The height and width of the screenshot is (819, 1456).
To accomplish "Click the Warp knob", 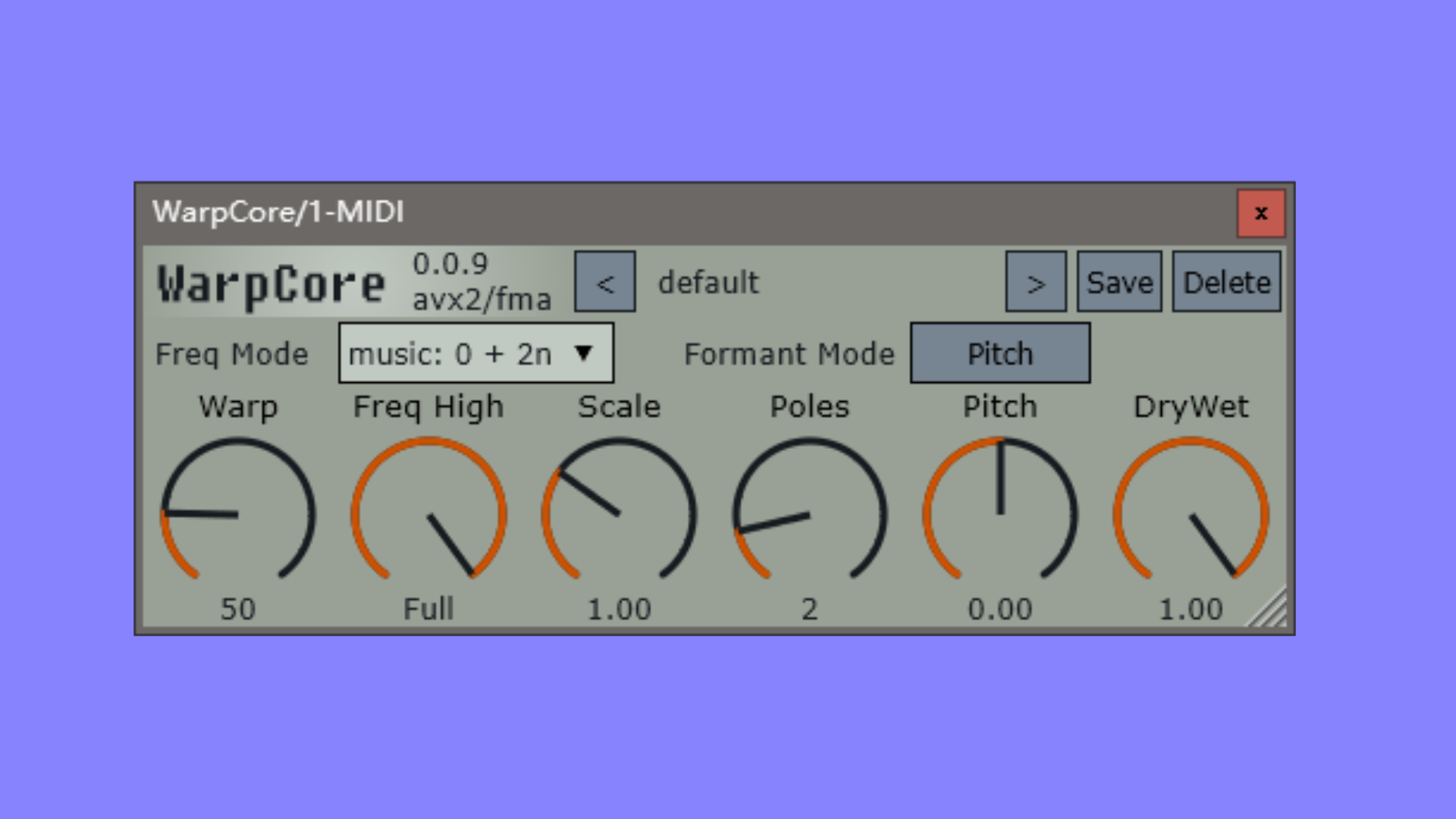I will coord(238,514).
